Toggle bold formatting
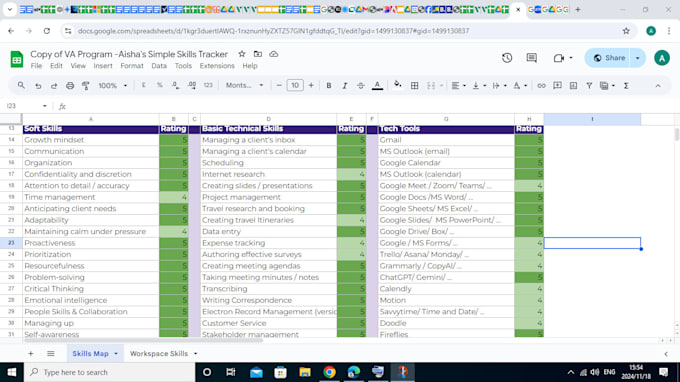The image size is (680, 382). point(329,85)
